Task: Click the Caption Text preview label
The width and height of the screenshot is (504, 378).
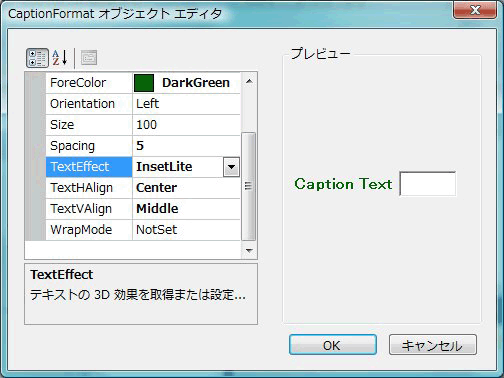Action: pyautogui.click(x=343, y=184)
